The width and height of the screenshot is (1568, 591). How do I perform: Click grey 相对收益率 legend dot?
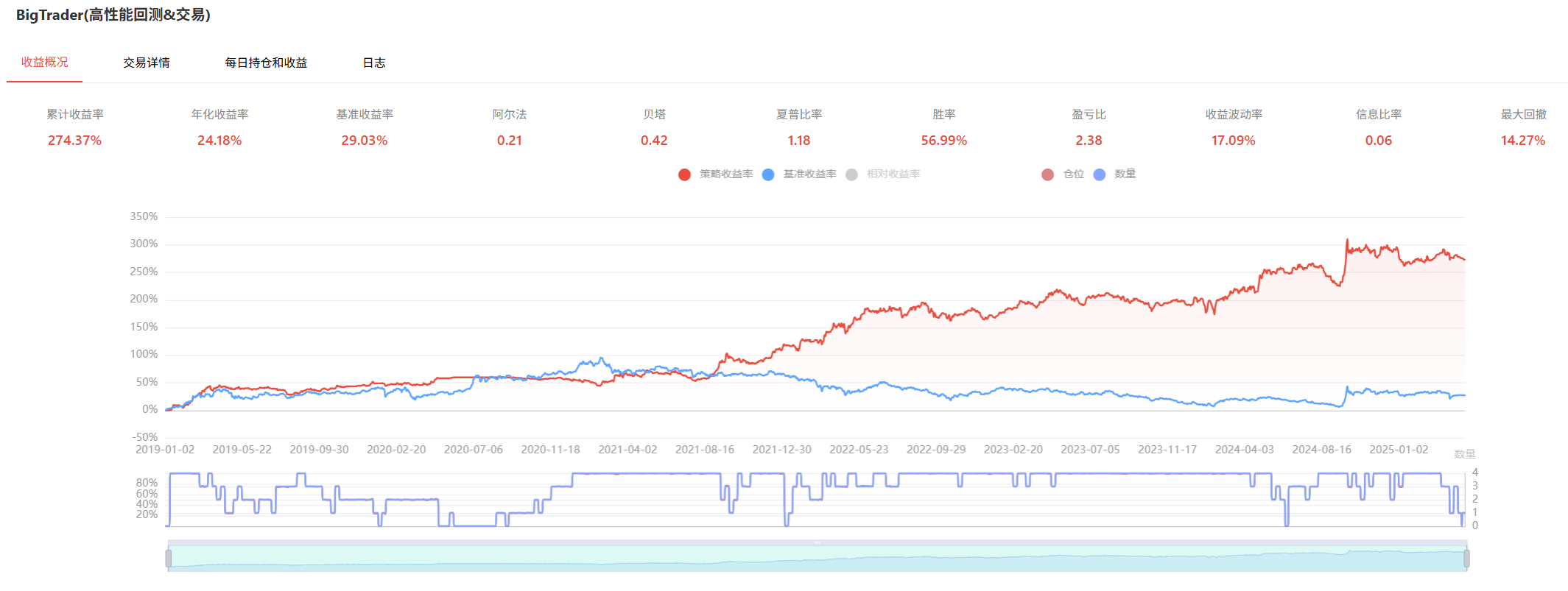click(x=852, y=174)
